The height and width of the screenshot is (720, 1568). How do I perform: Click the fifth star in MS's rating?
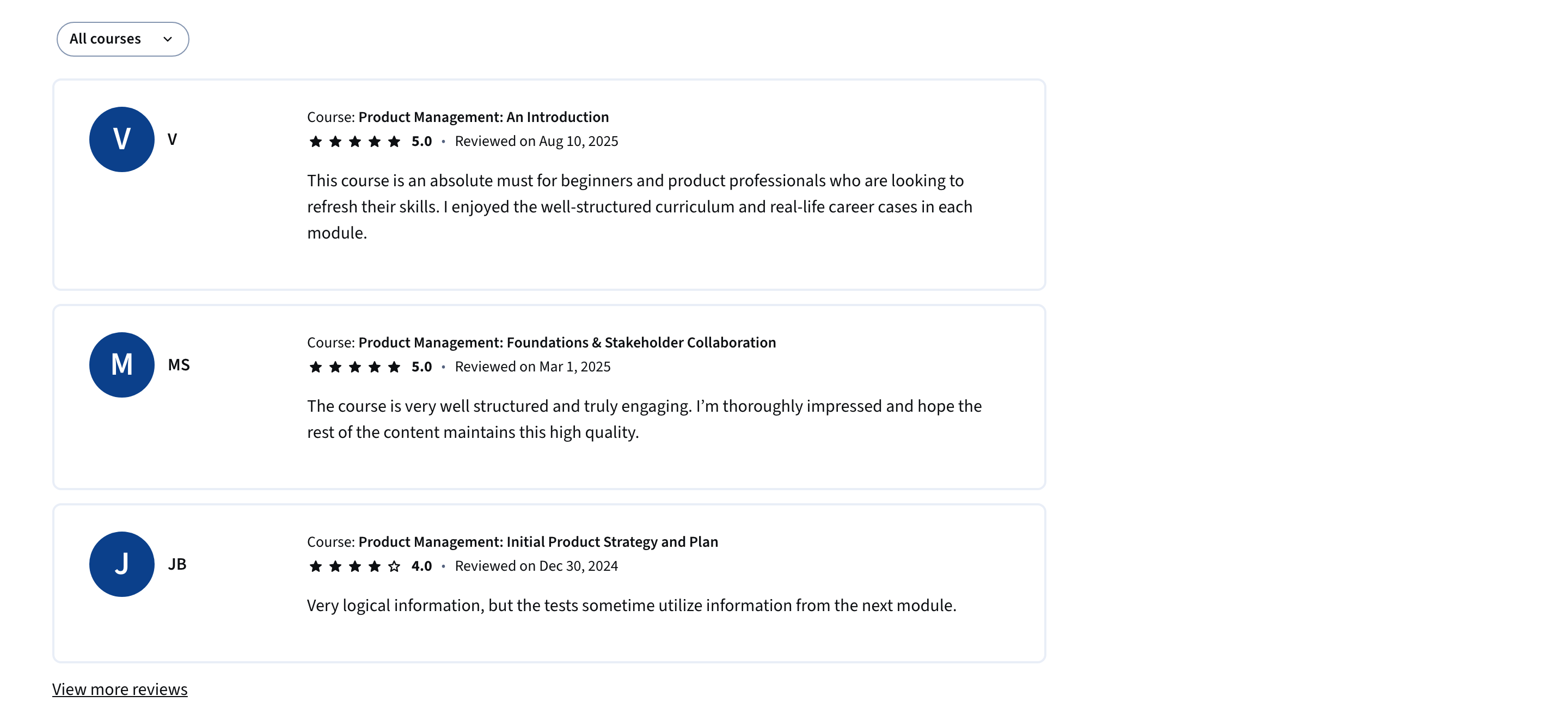[394, 367]
